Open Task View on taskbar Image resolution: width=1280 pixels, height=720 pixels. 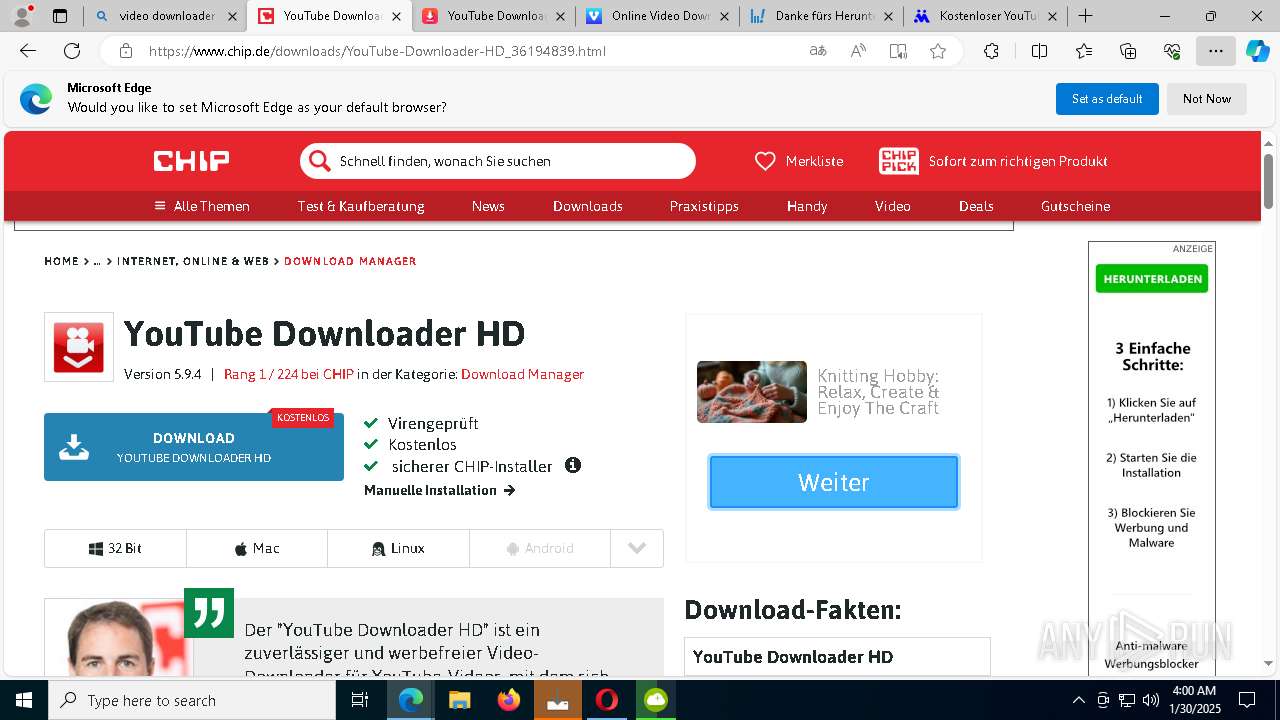(360, 700)
